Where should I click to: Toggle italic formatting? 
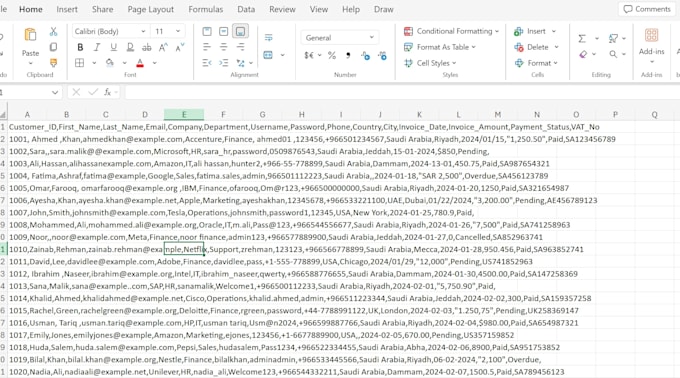[x=97, y=47]
